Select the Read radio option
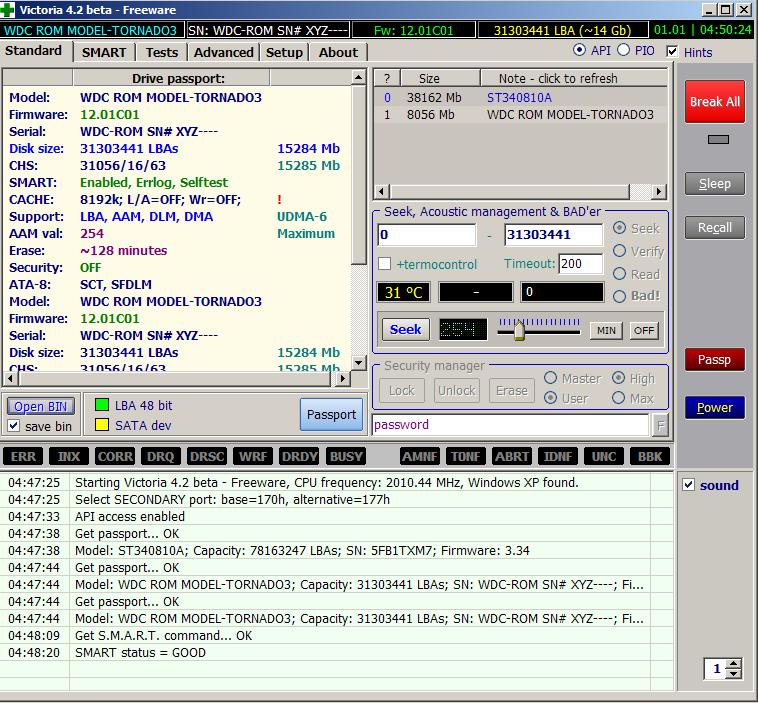 coord(619,274)
